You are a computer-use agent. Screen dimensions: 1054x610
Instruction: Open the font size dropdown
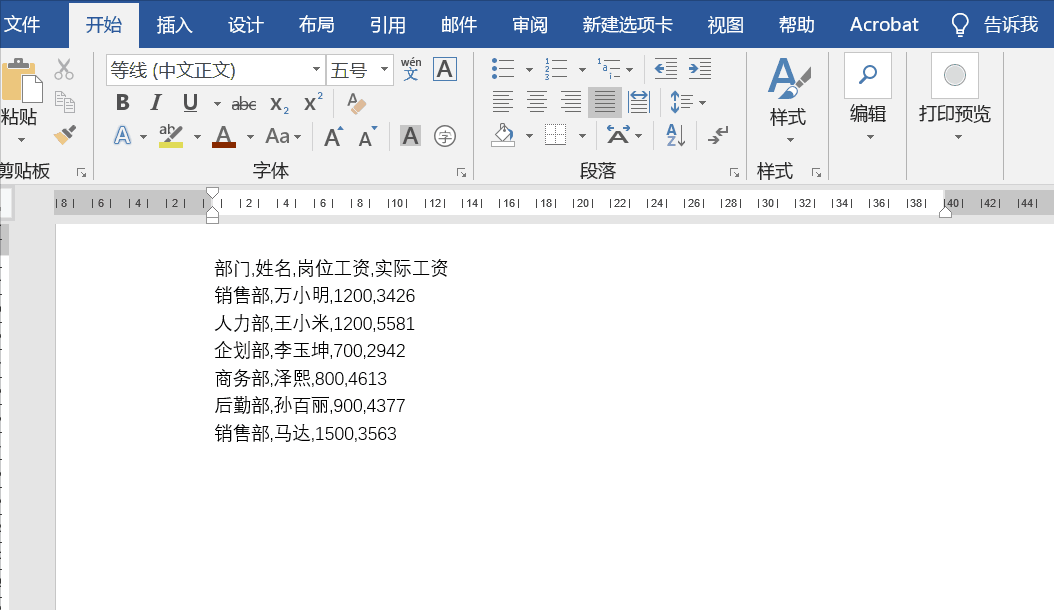(x=384, y=69)
